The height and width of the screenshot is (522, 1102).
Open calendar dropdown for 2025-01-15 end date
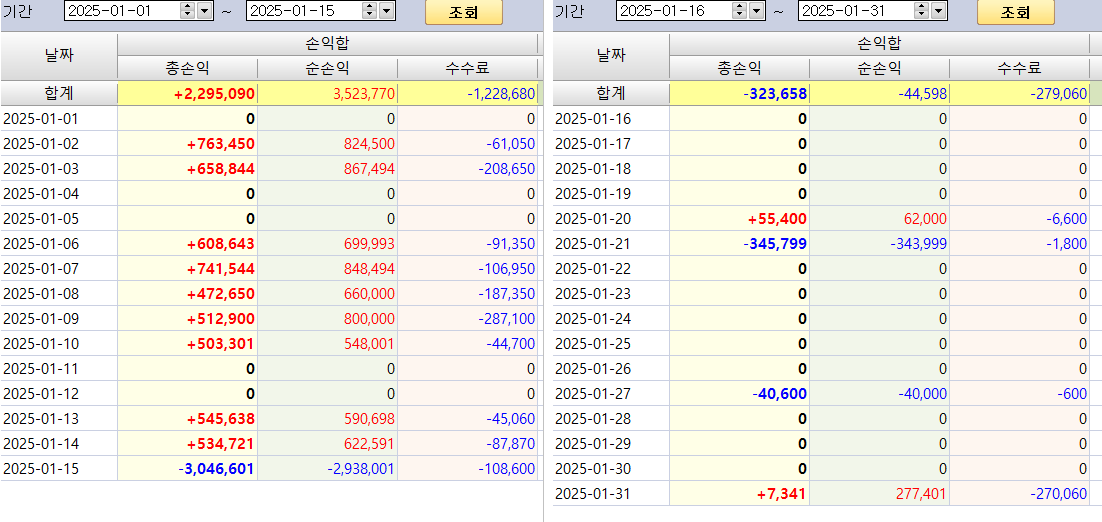[387, 11]
